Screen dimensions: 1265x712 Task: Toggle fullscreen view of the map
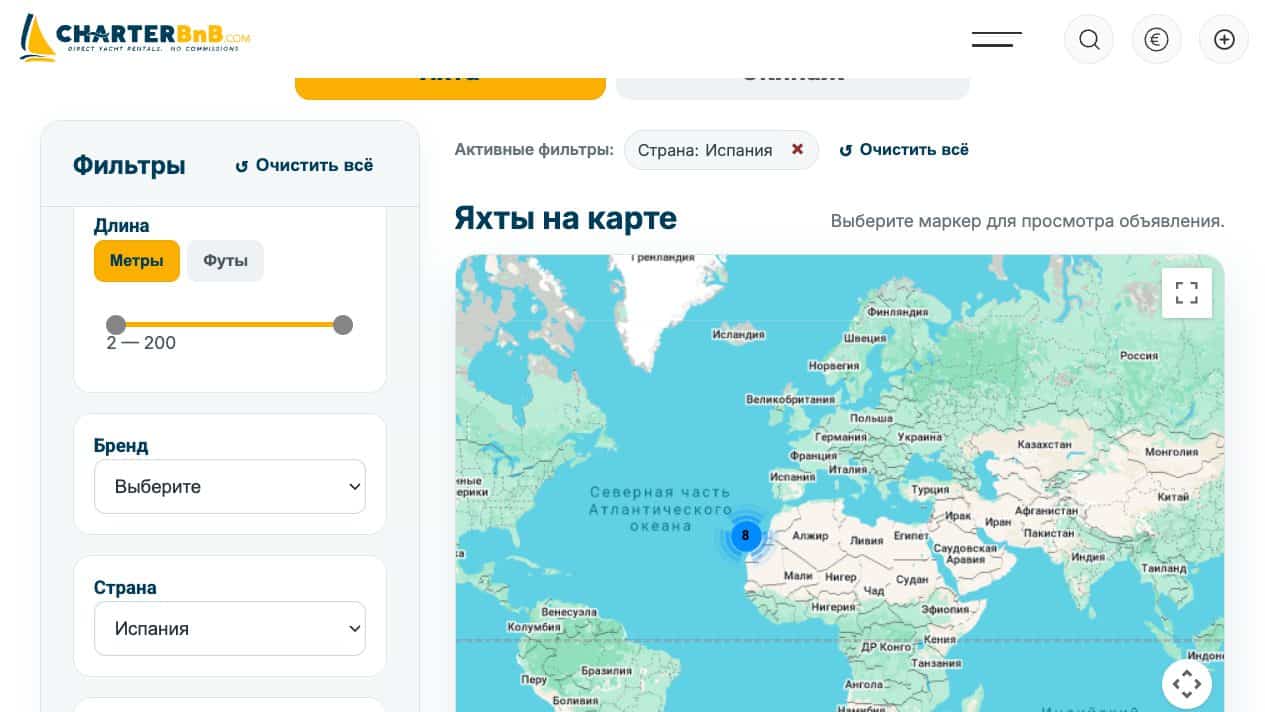(x=1187, y=292)
